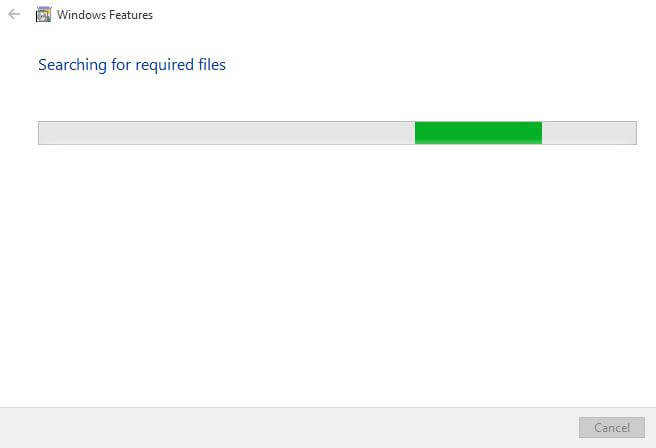Viewport: 656px width, 448px height.
Task: Click the word 'Searching' in the heading
Action: click(72, 65)
